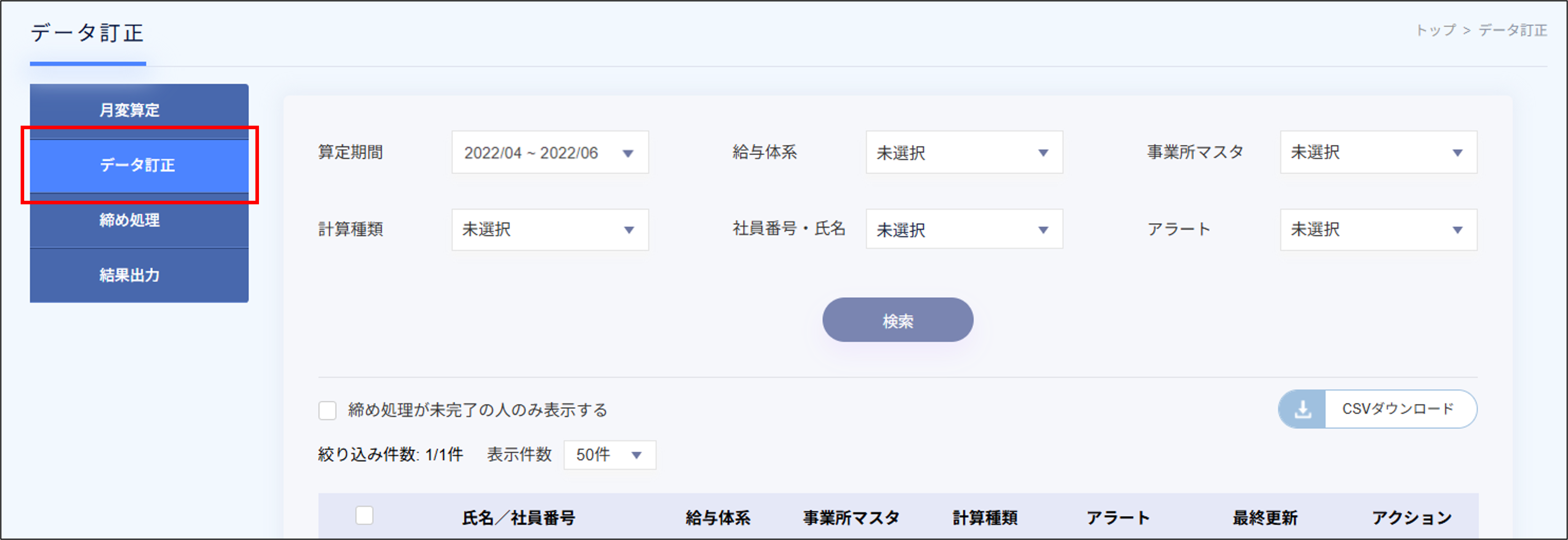Click the download icon on the CSV button
The height and width of the screenshot is (540, 1568).
1302,409
